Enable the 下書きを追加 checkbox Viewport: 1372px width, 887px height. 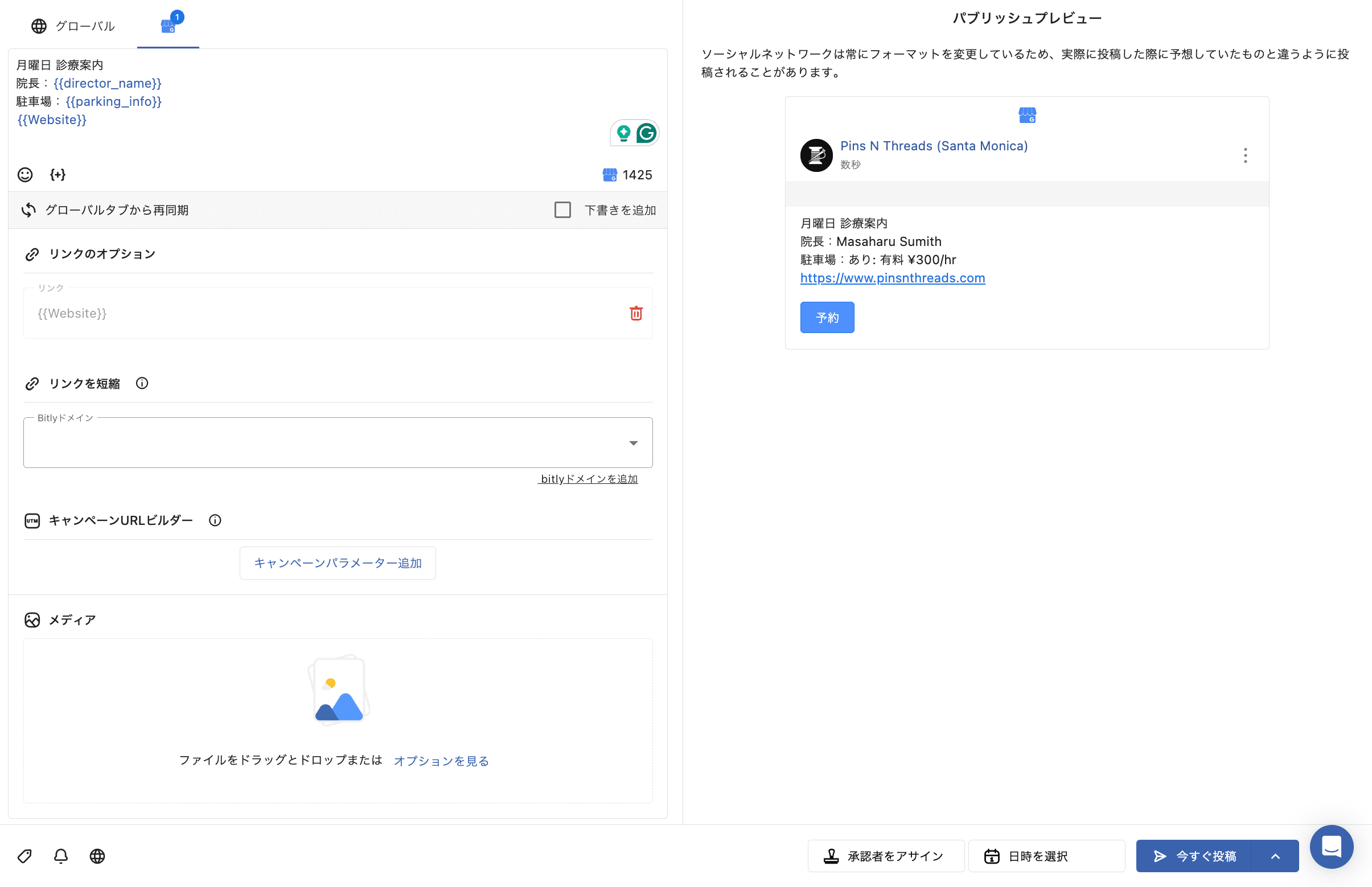point(562,210)
